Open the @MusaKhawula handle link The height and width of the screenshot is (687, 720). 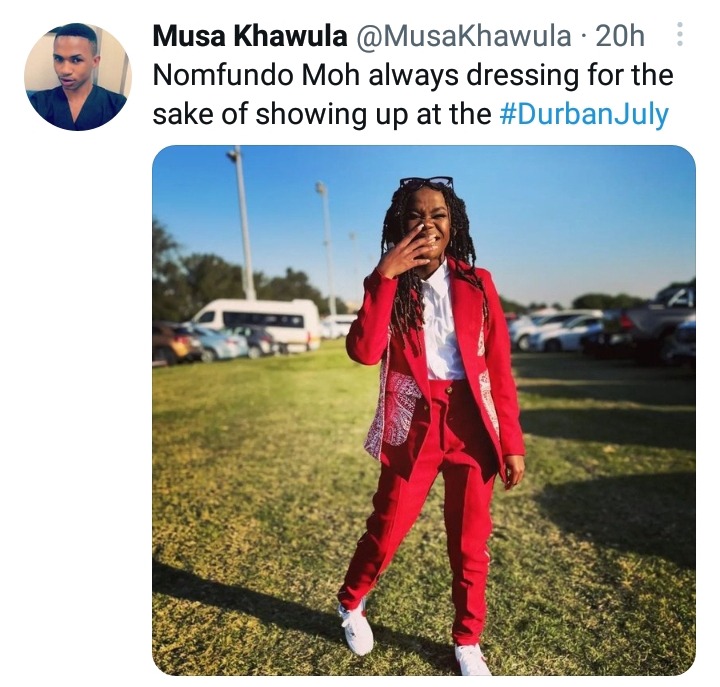tap(463, 35)
